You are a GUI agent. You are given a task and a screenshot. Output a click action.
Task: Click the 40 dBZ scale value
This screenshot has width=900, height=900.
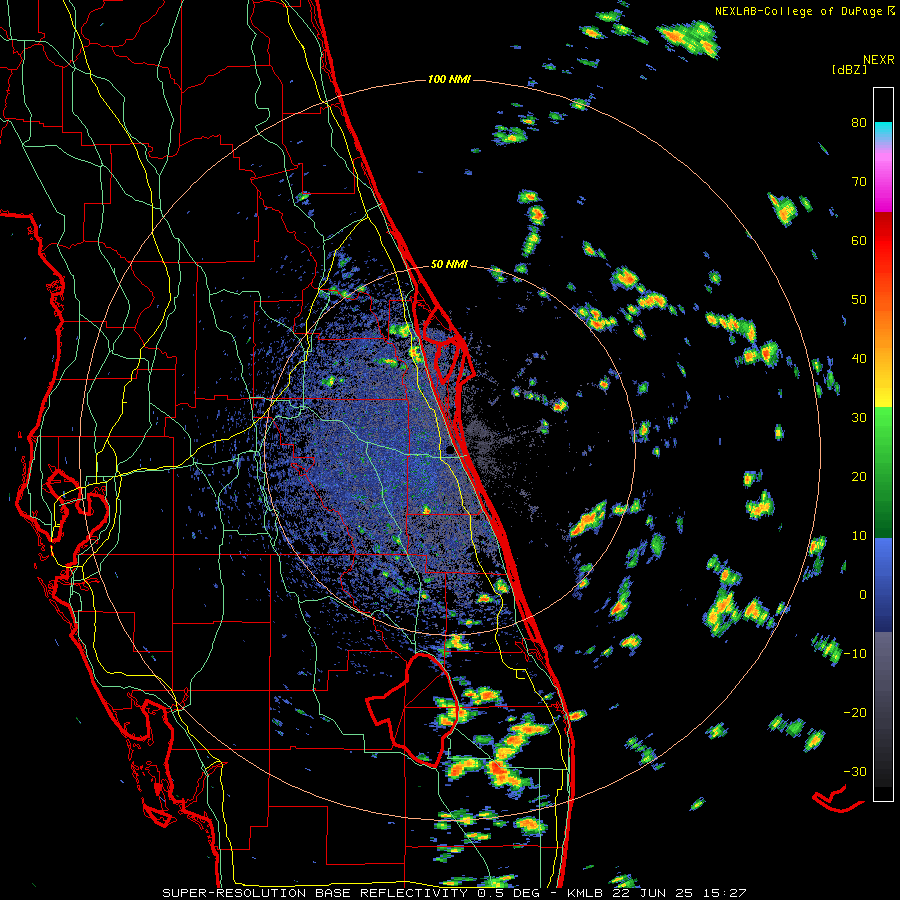(x=859, y=359)
